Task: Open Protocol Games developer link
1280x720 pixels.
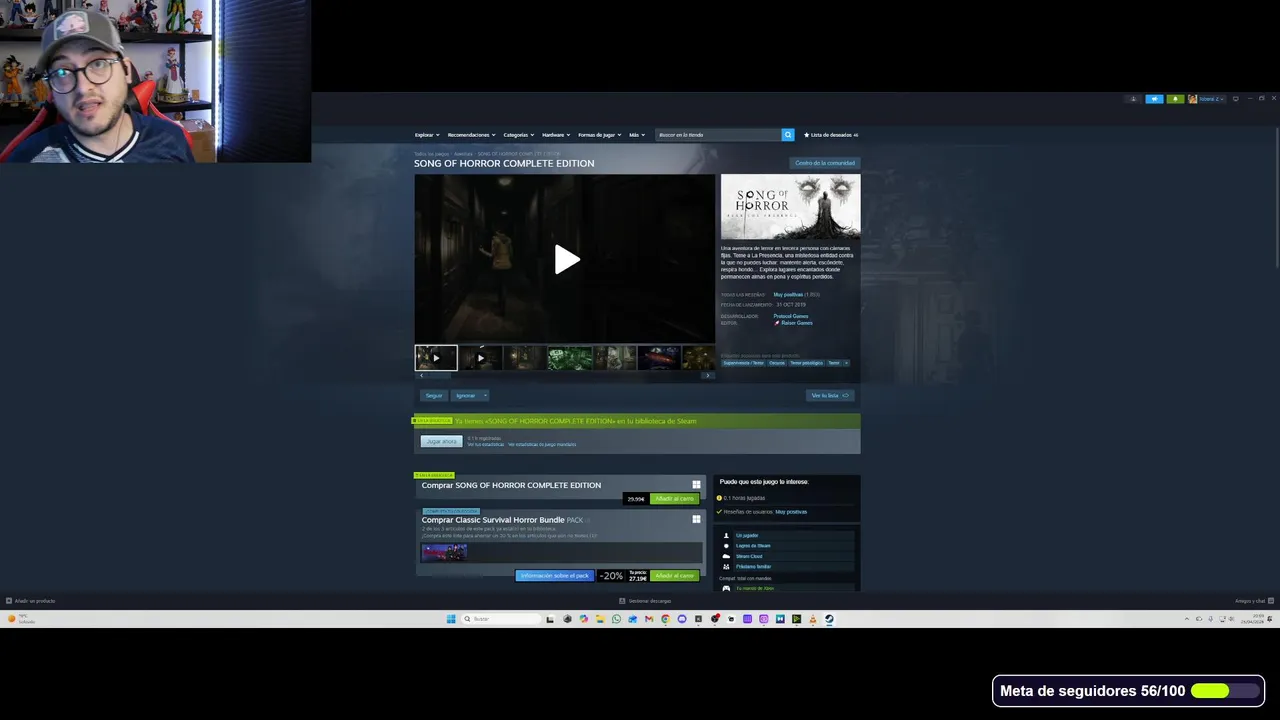Action: click(790, 316)
